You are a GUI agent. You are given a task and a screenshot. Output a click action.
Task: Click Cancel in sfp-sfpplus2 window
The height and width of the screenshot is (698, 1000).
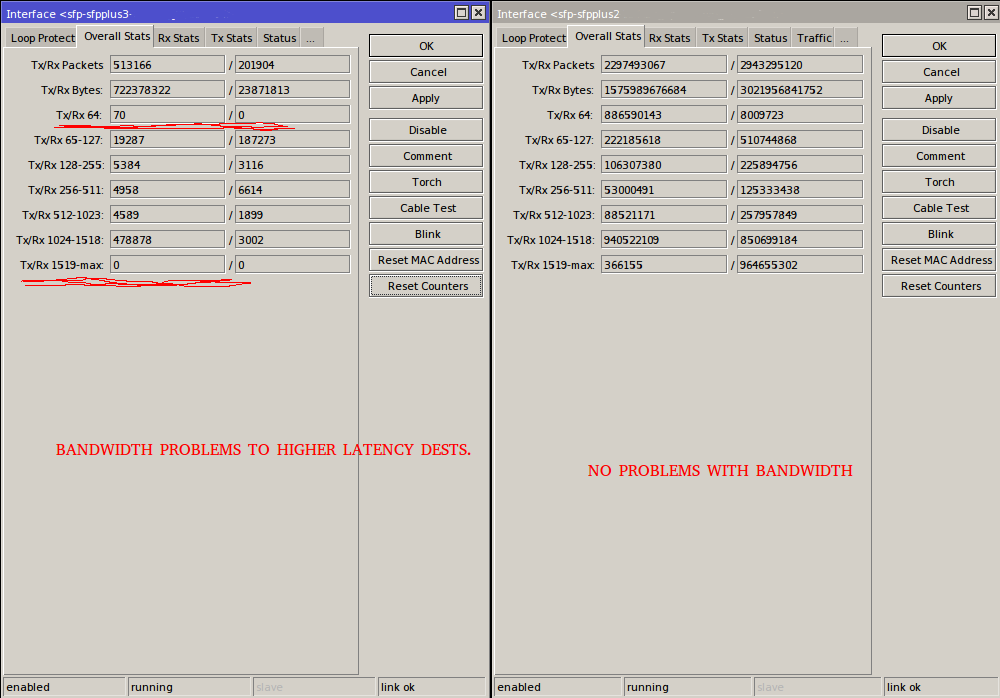click(x=939, y=72)
